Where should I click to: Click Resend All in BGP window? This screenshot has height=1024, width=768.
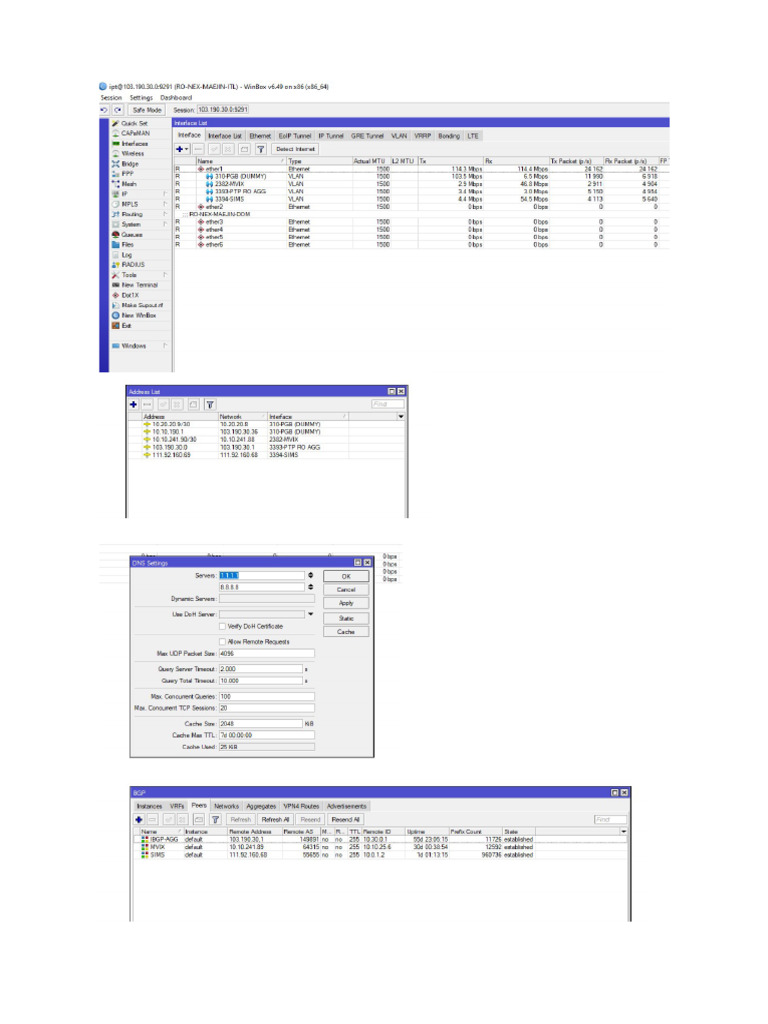[x=345, y=820]
